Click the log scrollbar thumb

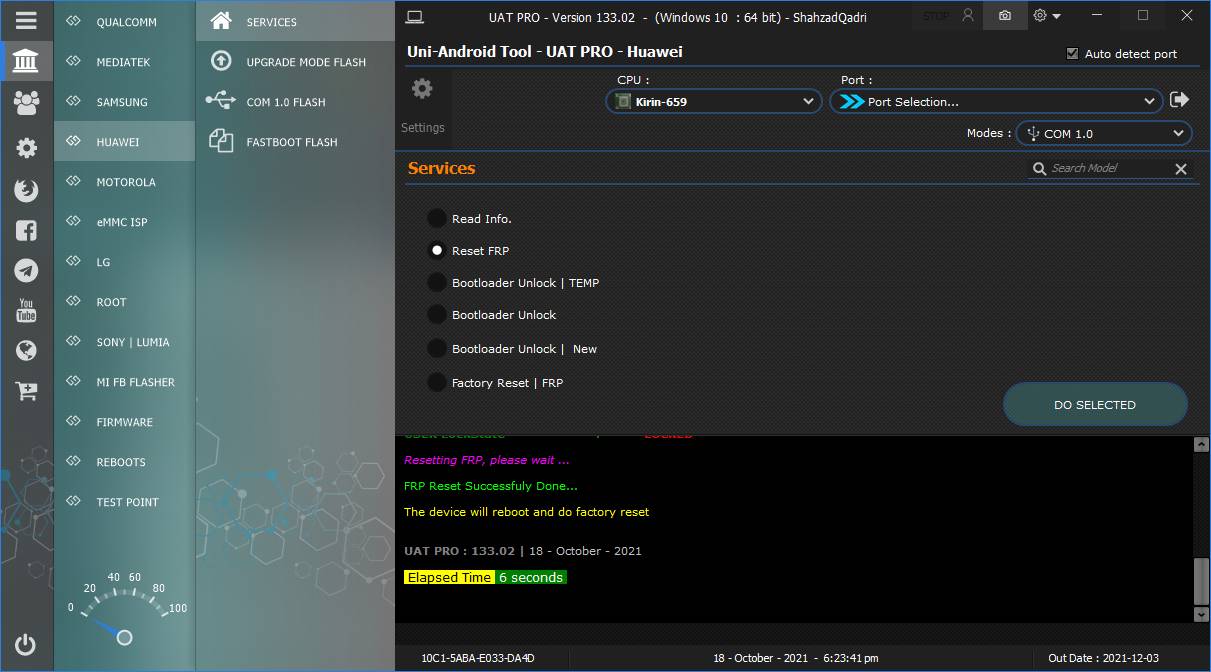[x=1201, y=581]
